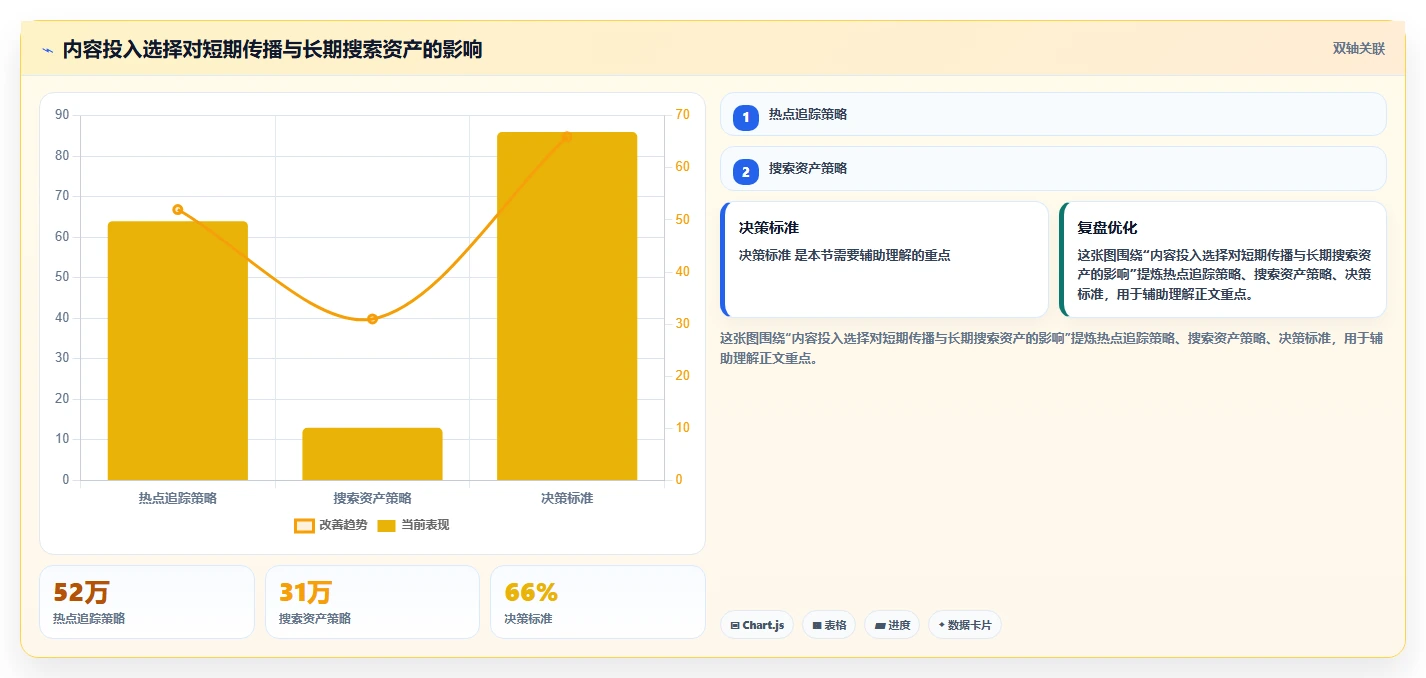The height and width of the screenshot is (678, 1426).
Task: Click the trend line point above 决策标准
Action: click(567, 136)
